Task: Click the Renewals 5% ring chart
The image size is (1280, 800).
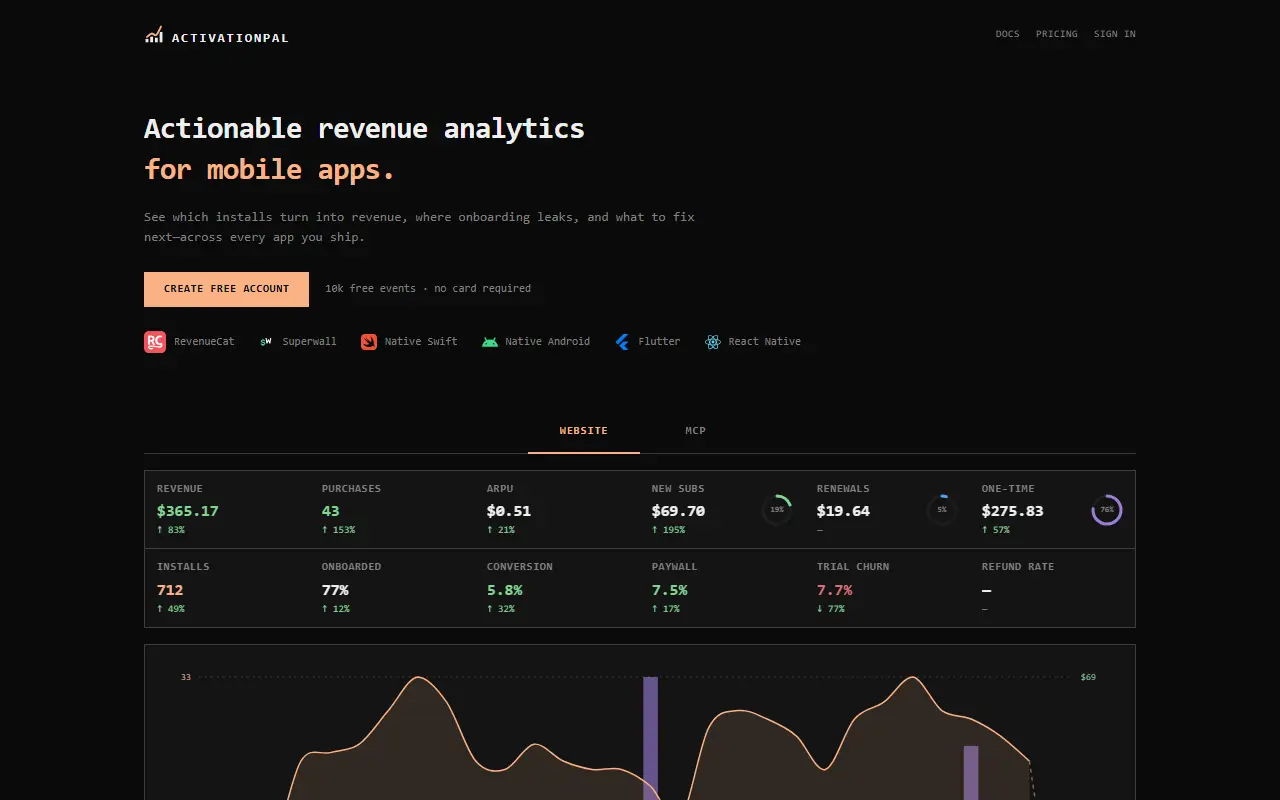Action: [942, 510]
